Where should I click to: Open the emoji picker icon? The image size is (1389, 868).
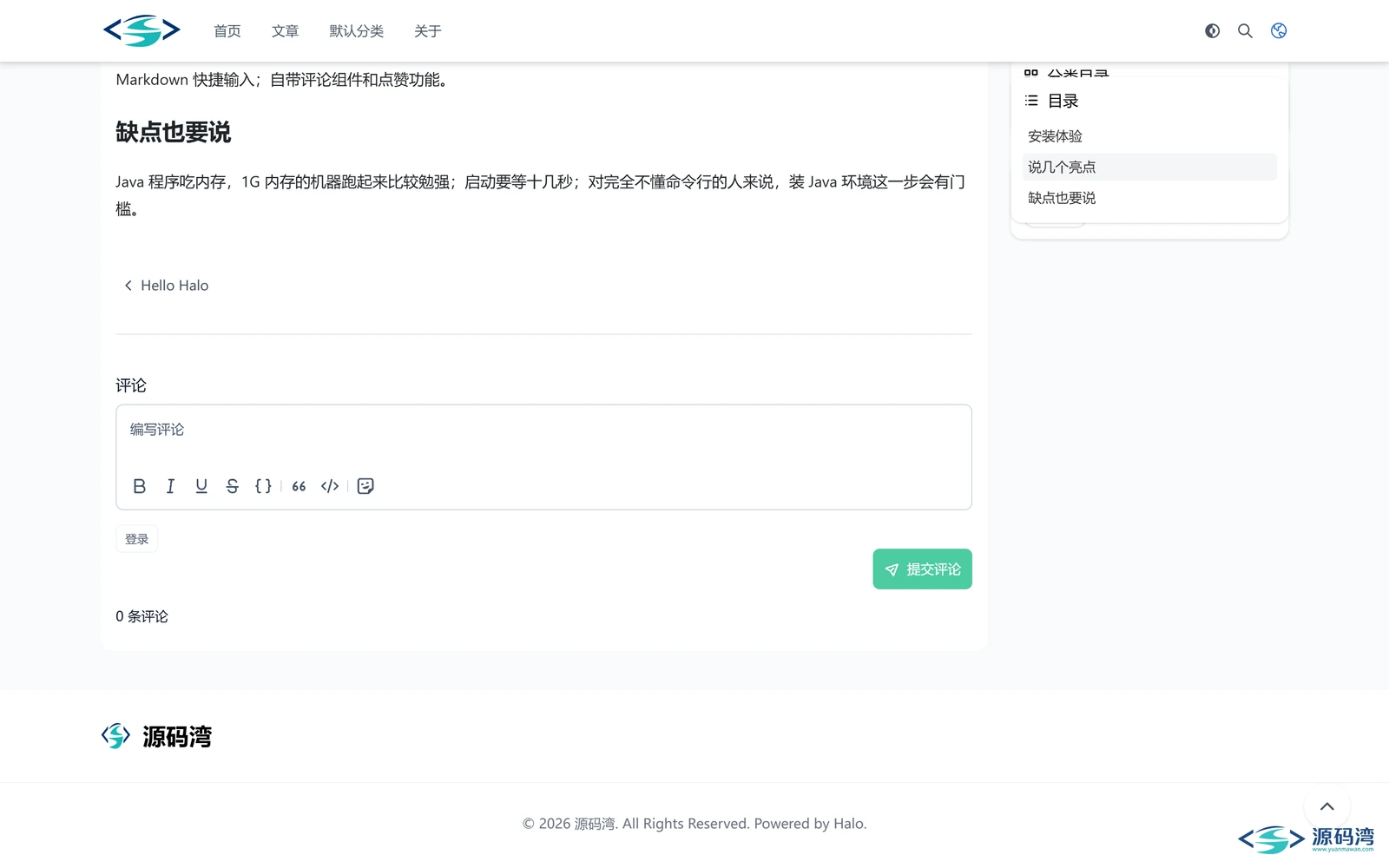click(x=365, y=486)
